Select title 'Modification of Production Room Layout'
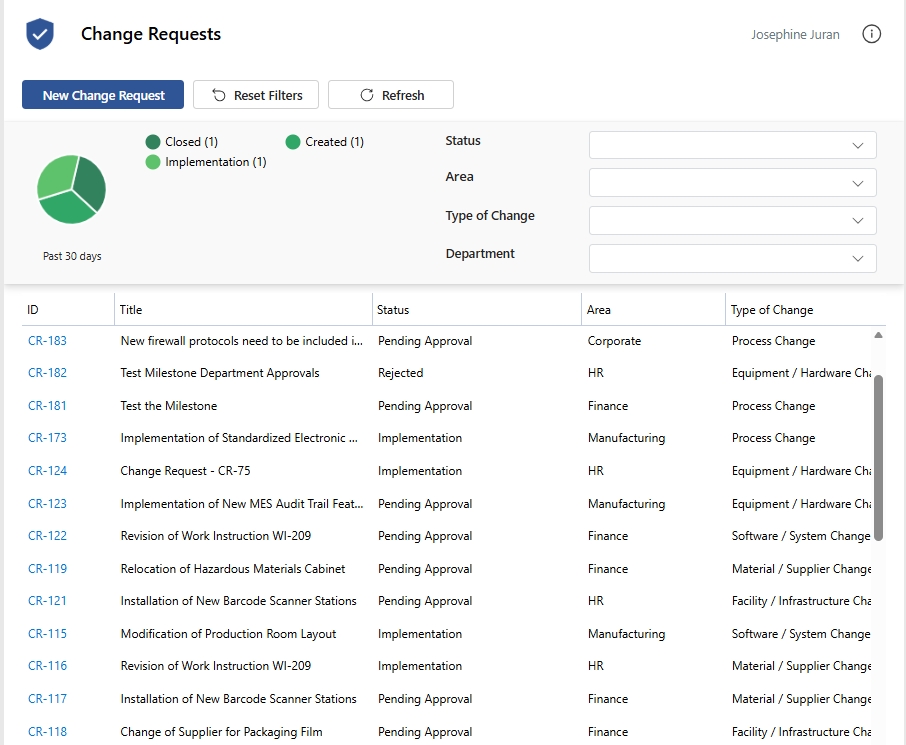The height and width of the screenshot is (745, 906). click(x=228, y=634)
